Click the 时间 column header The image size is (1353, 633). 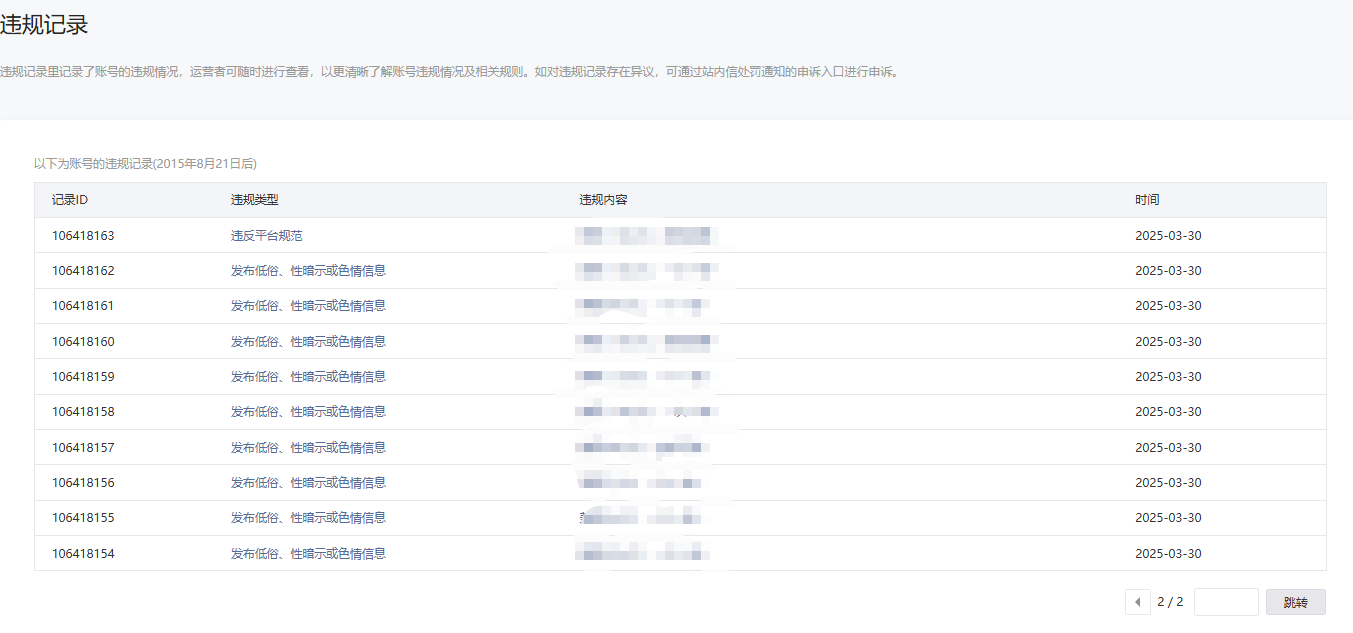[1147, 200]
